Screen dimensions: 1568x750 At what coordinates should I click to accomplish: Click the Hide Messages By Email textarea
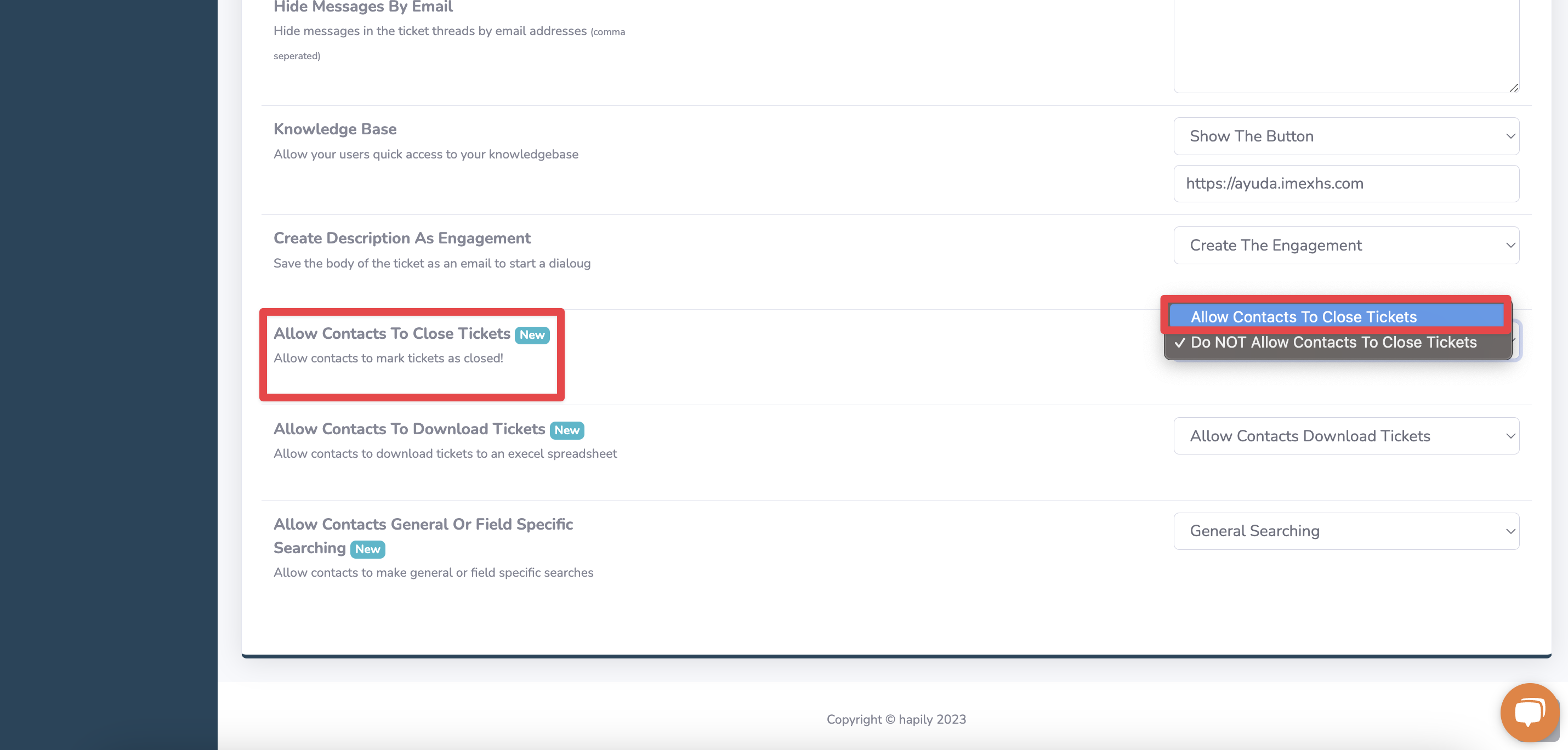point(1345,43)
